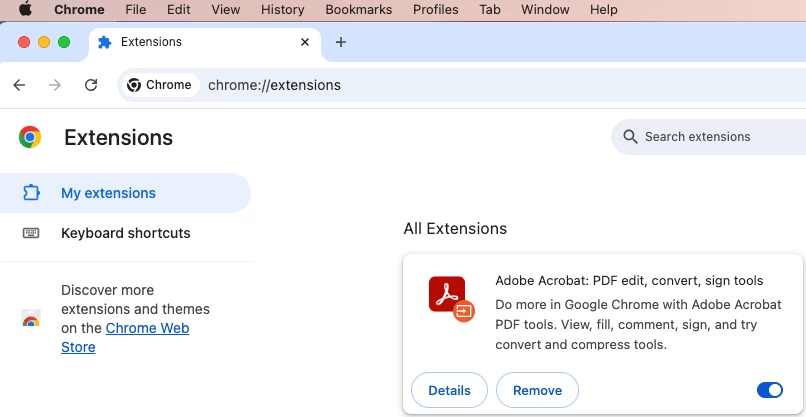Click the search magnifier icon
806x417 pixels.
coord(630,137)
